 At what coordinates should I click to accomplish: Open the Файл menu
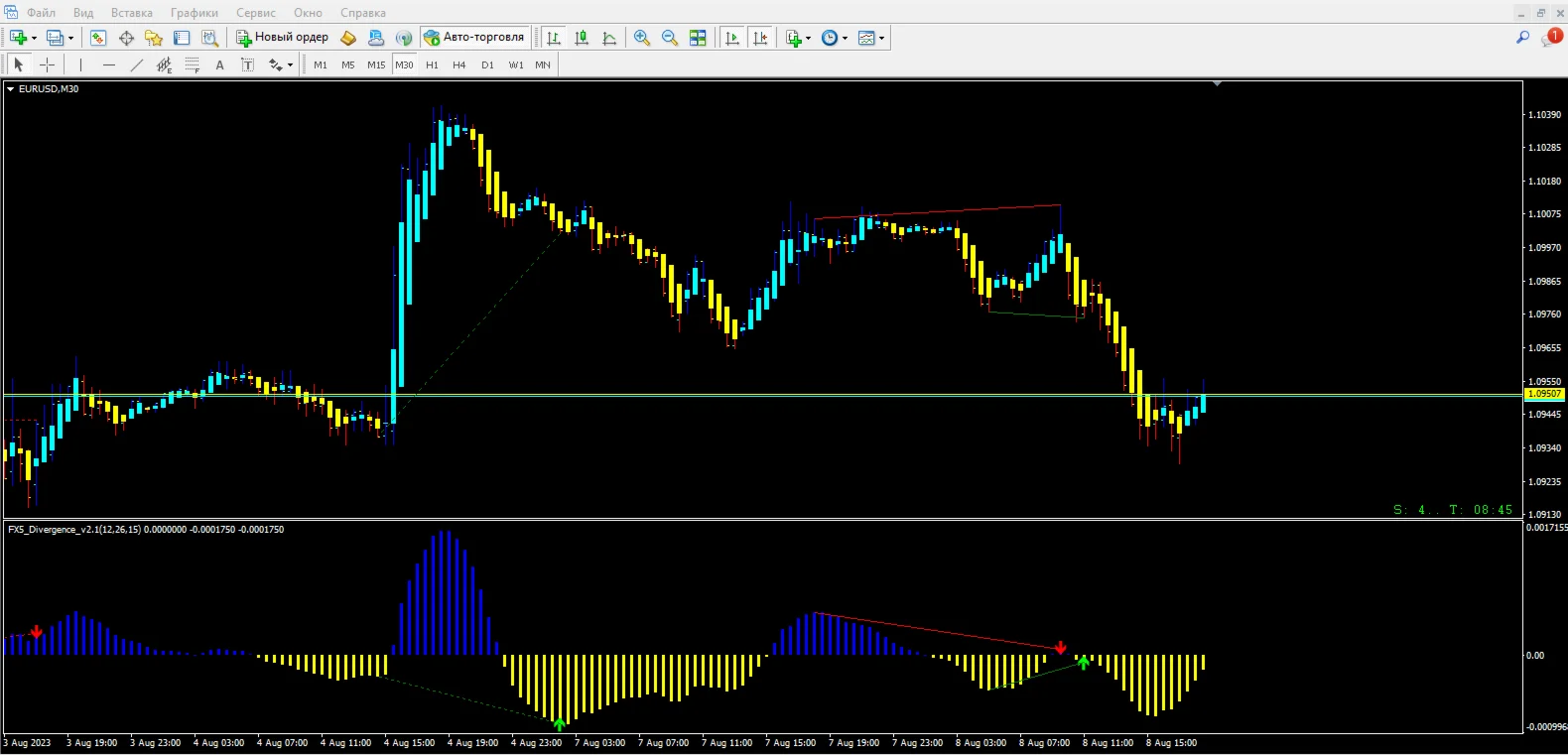point(41,13)
